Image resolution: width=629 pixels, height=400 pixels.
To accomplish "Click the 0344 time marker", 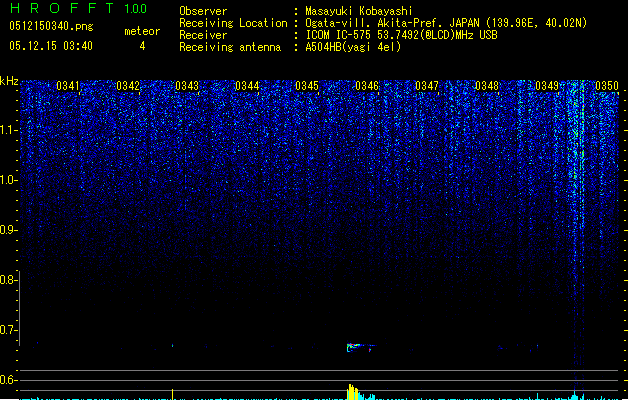I will [x=247, y=86].
